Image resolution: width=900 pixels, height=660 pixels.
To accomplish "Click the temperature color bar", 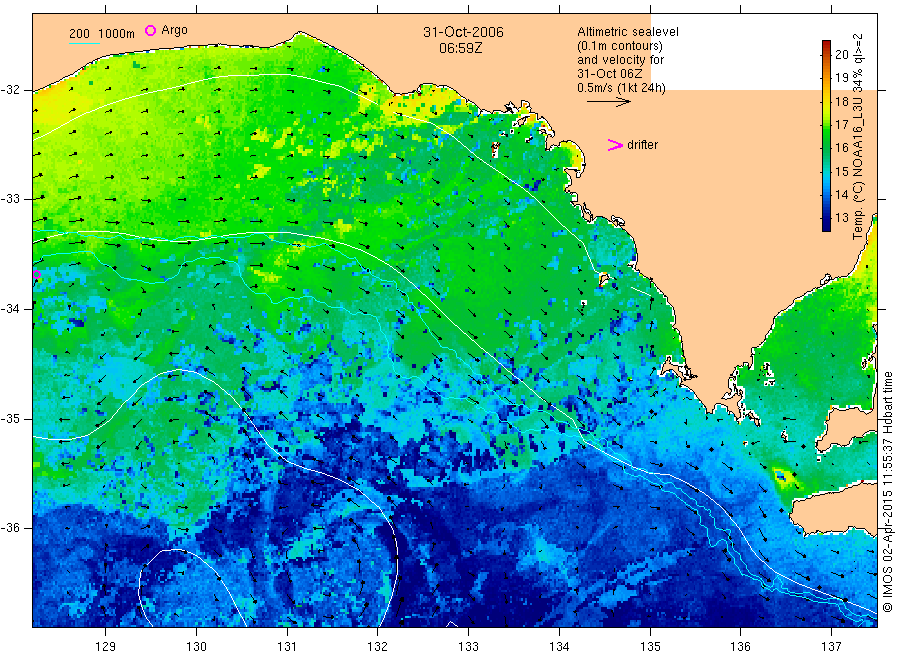I will (826, 136).
